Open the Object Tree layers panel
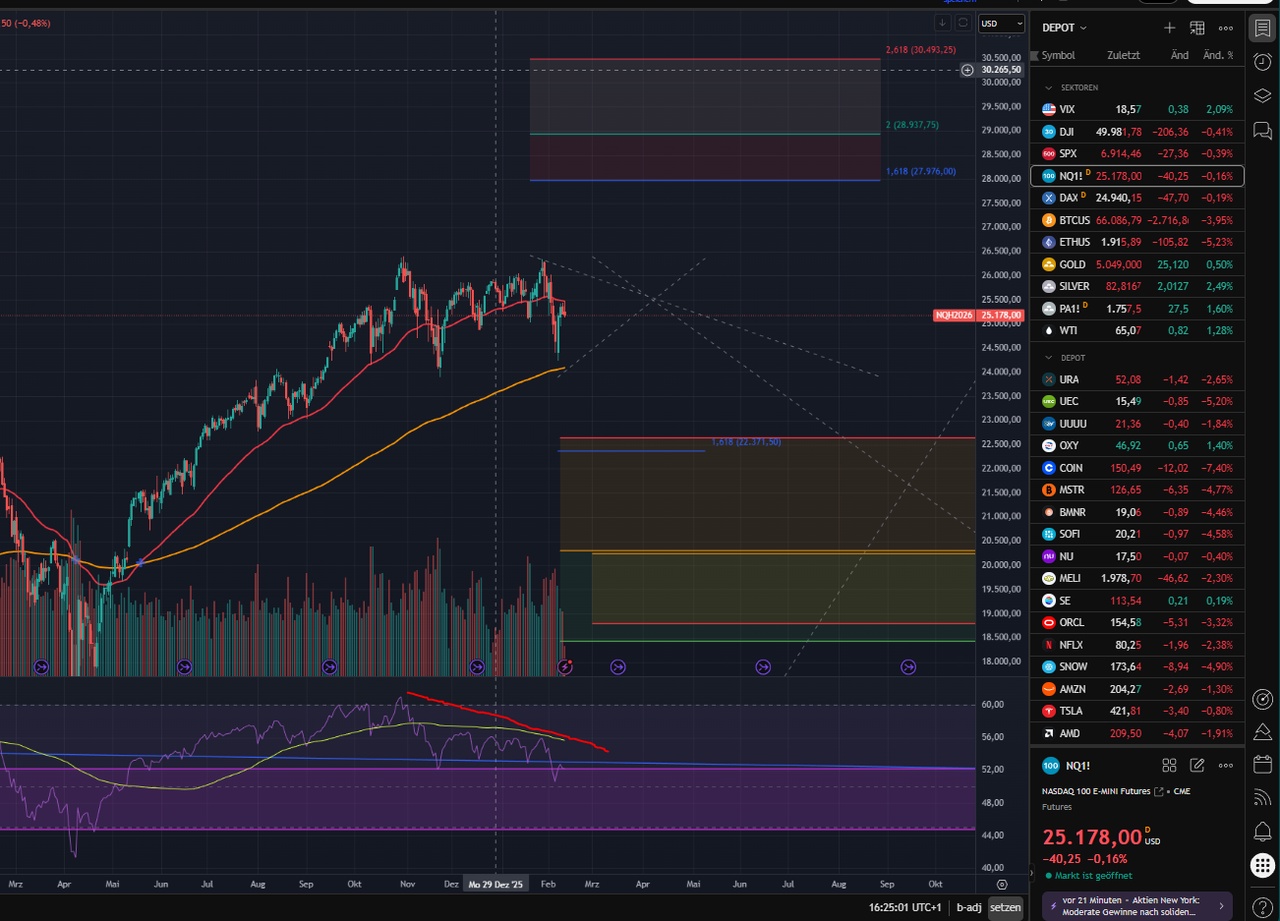The image size is (1280, 921). click(x=1262, y=95)
